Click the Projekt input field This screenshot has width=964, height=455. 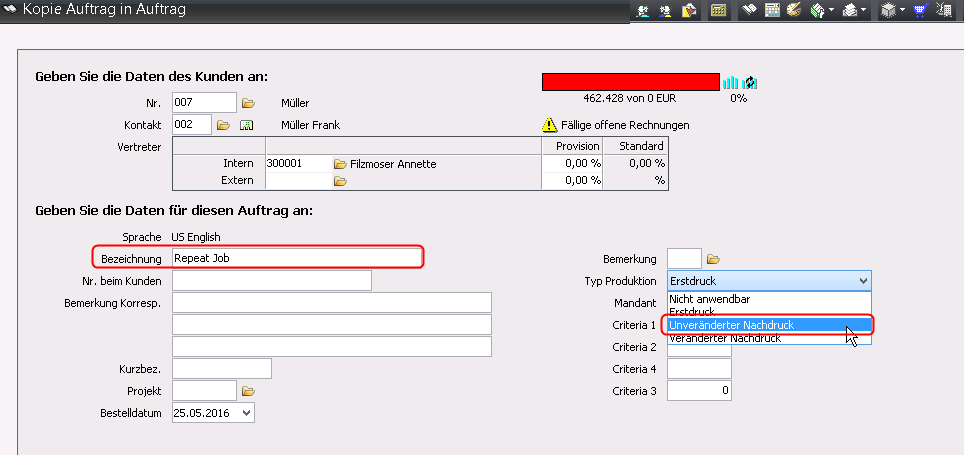tap(204, 390)
